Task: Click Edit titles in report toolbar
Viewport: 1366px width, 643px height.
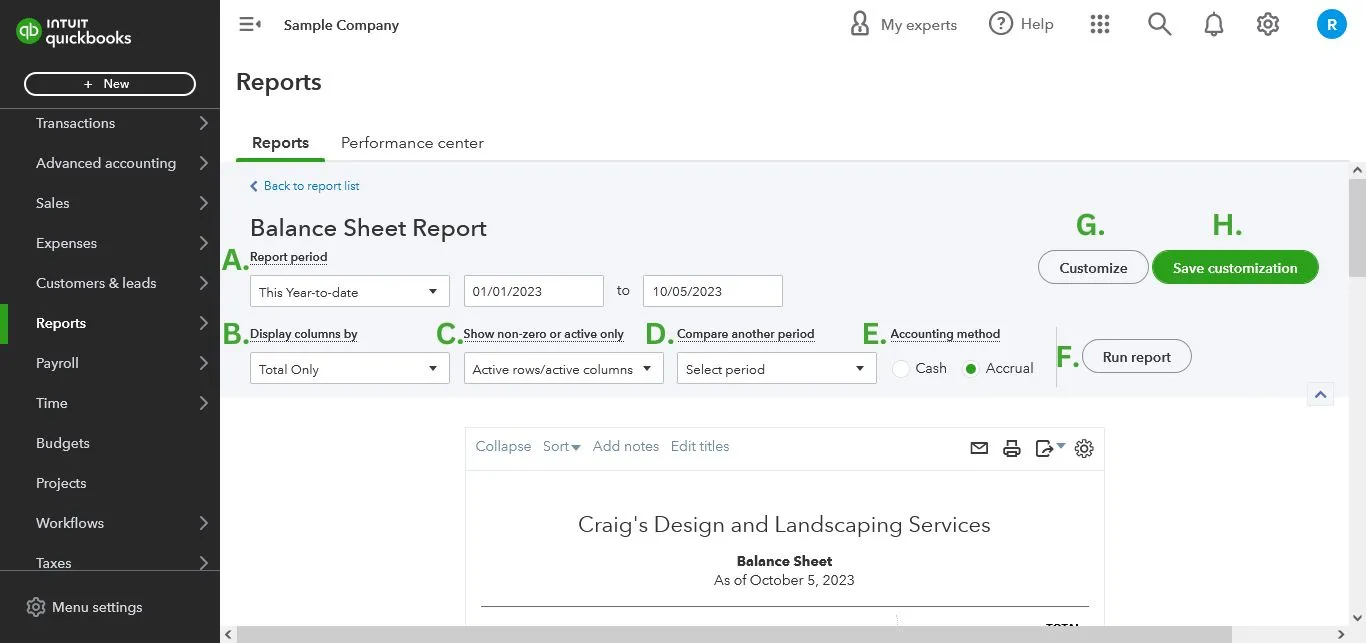Action: (700, 446)
